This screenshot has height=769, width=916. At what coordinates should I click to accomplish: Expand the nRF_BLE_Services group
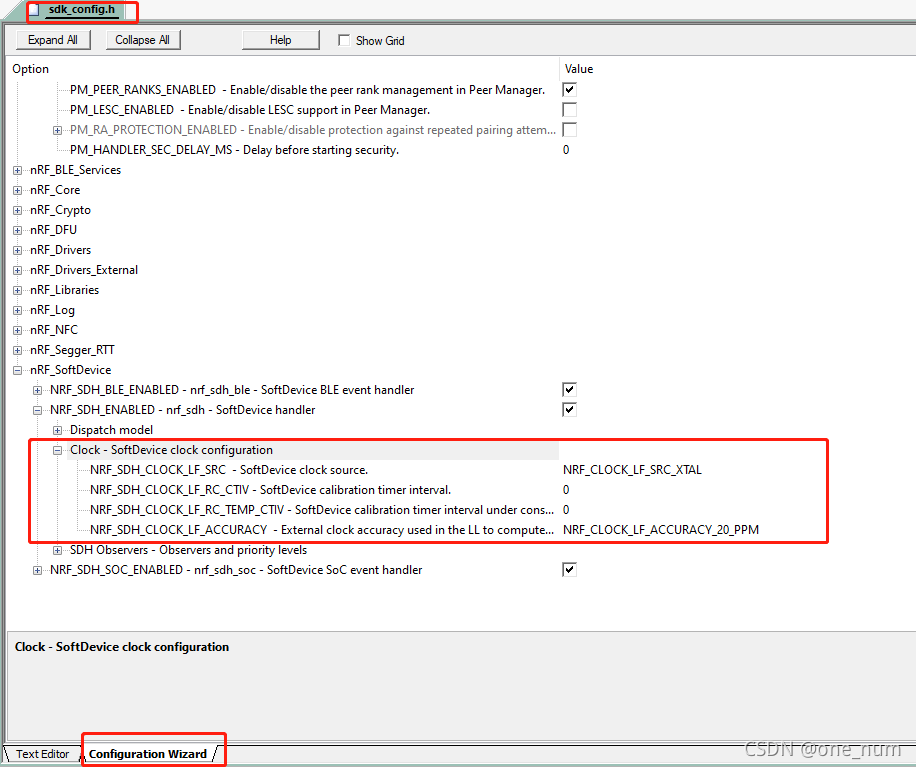pos(18,171)
